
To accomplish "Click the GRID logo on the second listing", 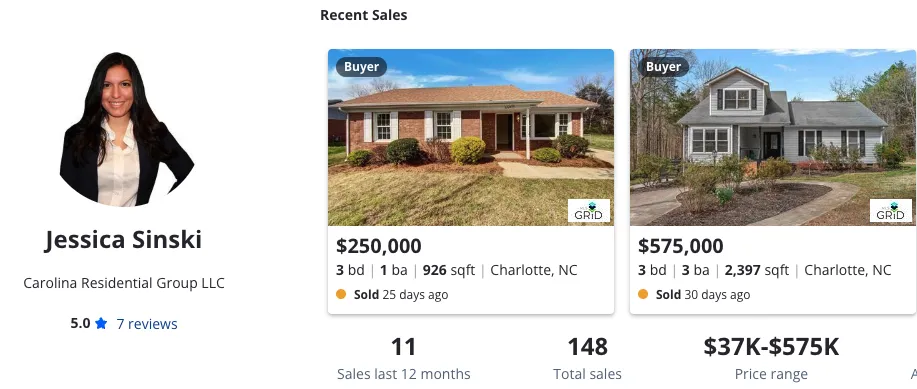I will 891,211.
